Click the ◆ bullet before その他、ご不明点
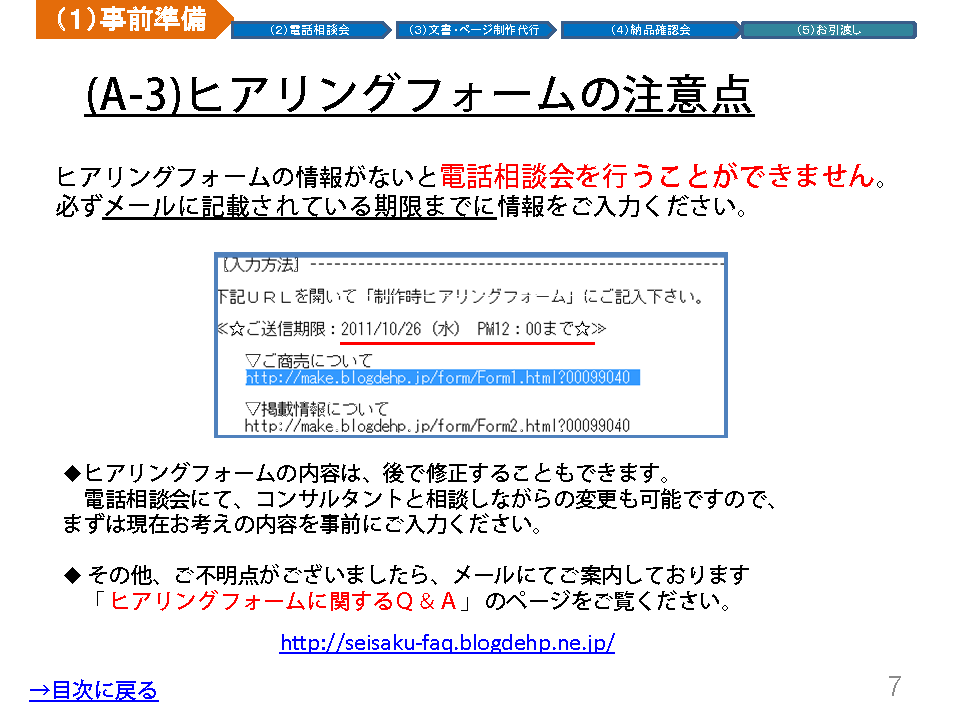Screen dimensions: 960x720 click(x=71, y=575)
